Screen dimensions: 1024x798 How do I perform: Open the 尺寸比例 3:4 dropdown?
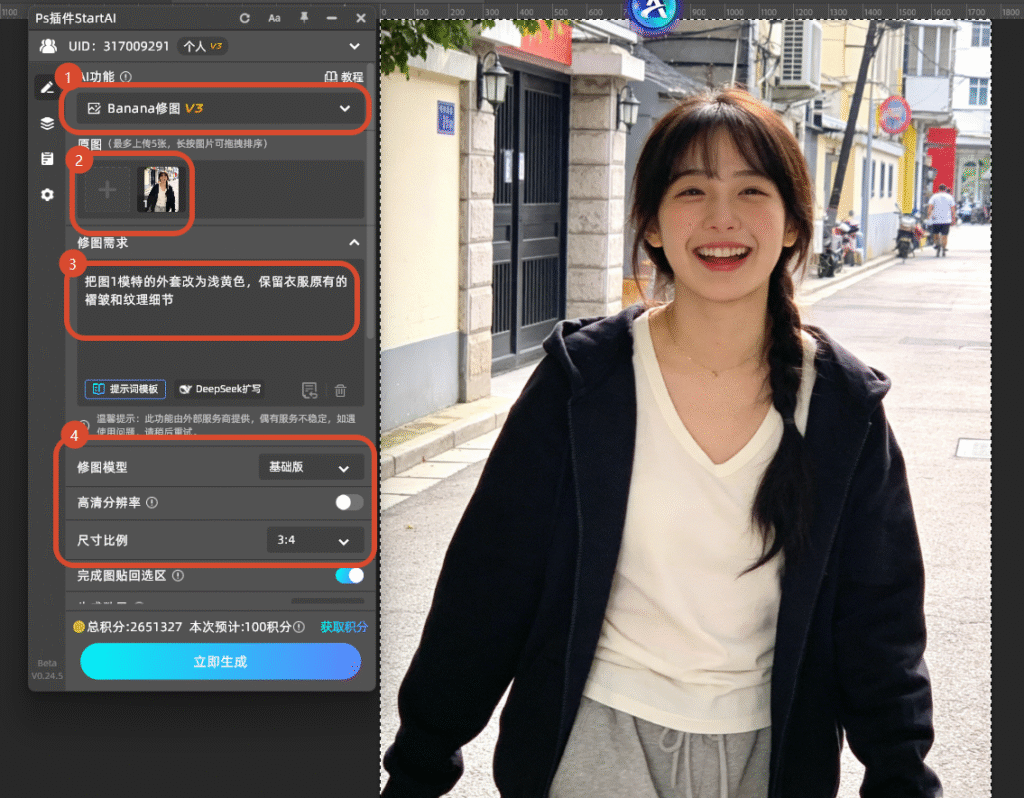[x=315, y=541]
